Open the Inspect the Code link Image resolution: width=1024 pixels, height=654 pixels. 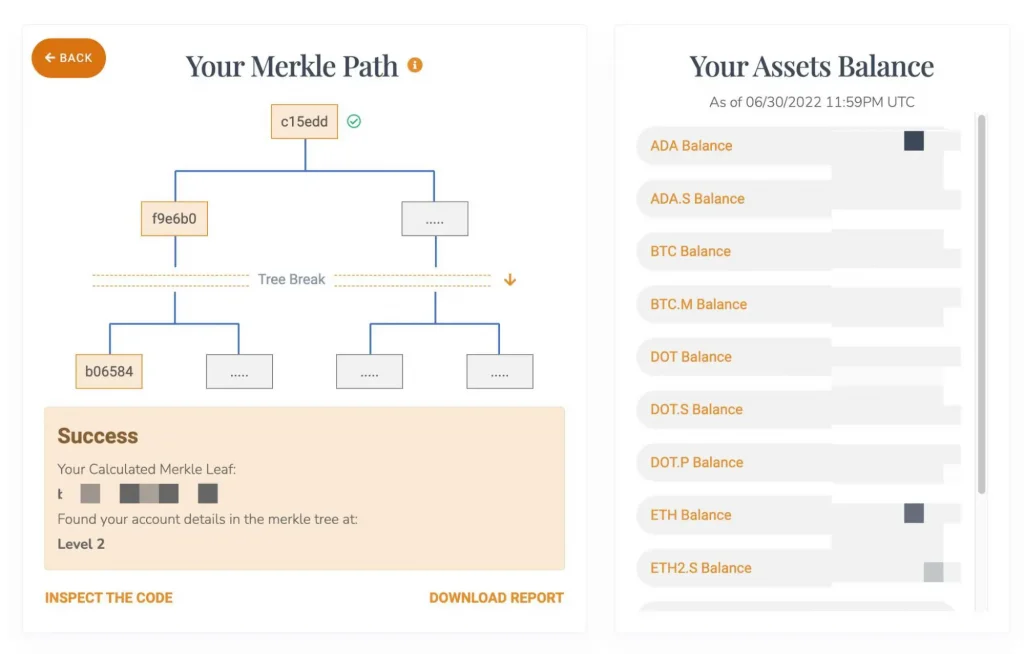tap(109, 598)
